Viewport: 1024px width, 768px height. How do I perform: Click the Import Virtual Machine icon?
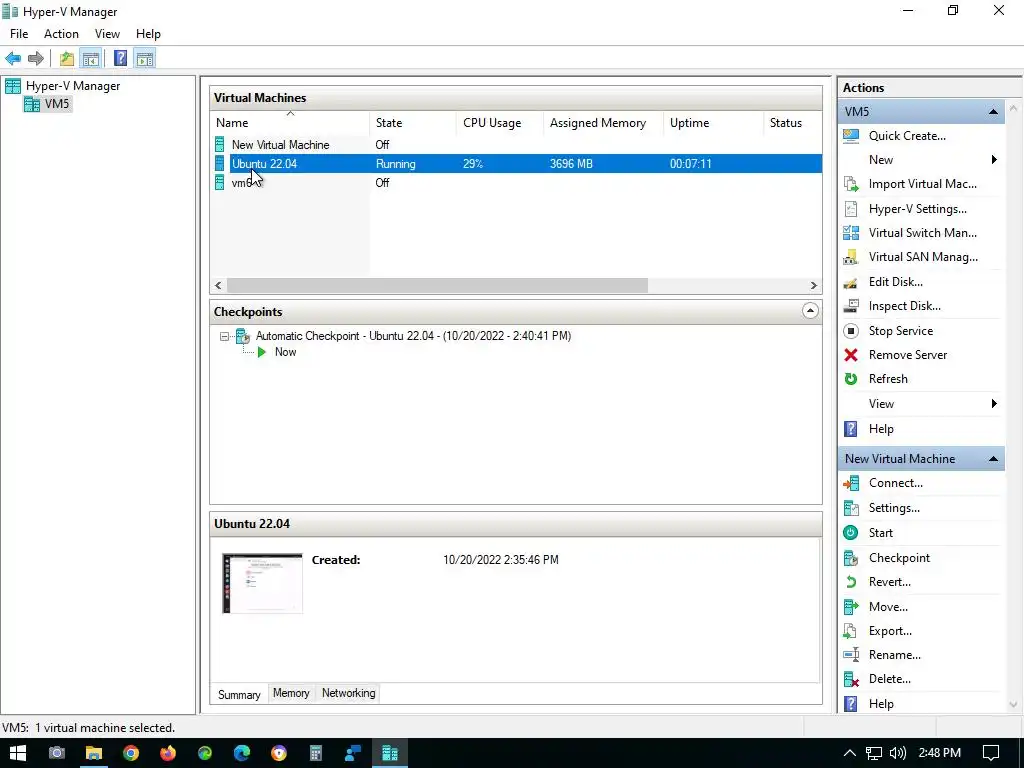pyautogui.click(x=851, y=184)
